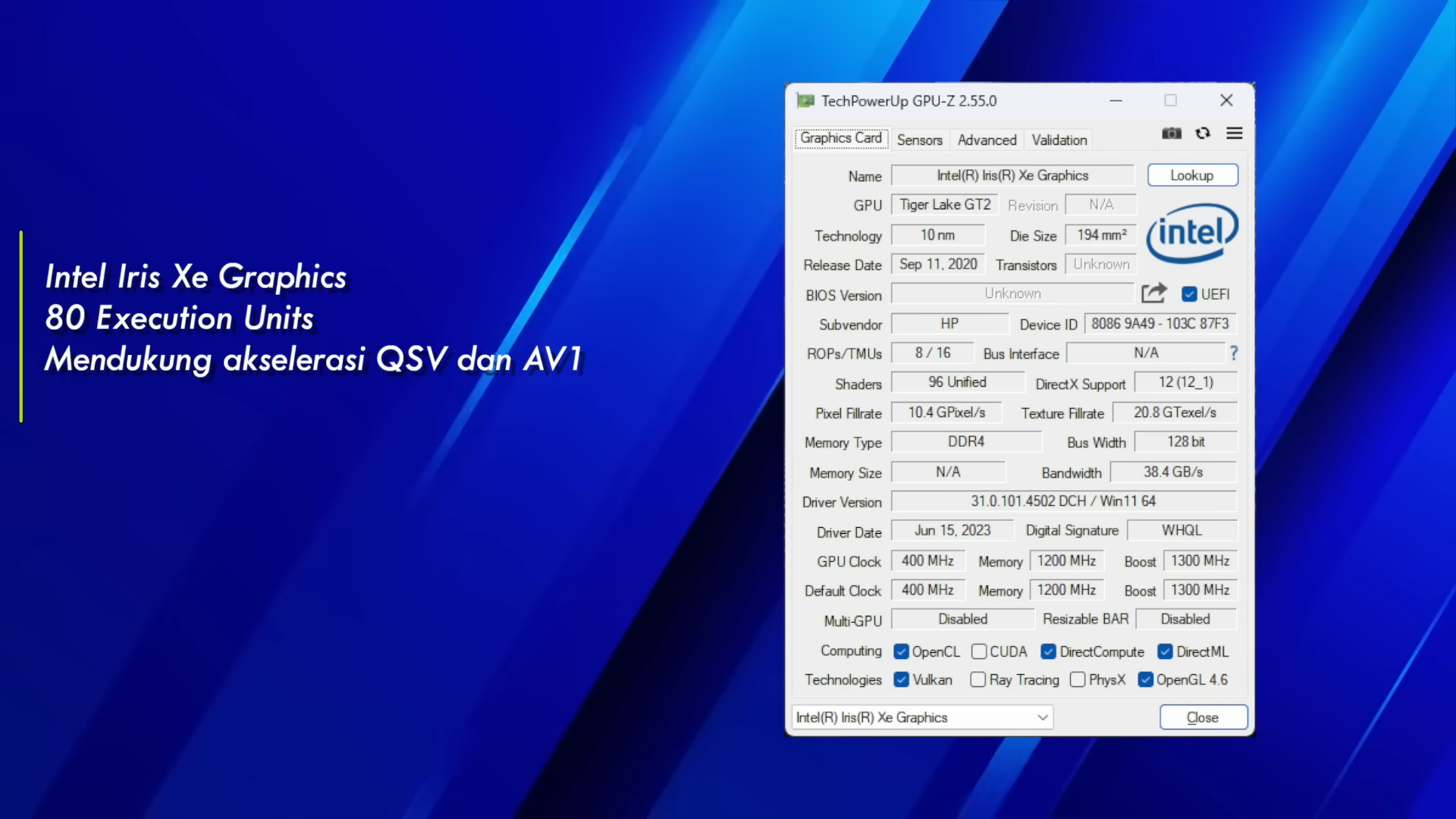
Task: Switch to the Sensors tab
Action: point(919,140)
